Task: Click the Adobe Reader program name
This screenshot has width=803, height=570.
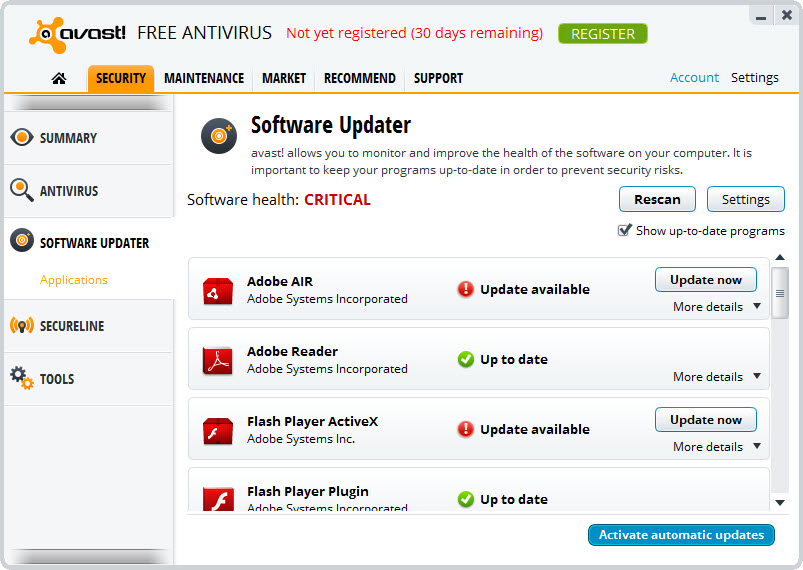Action: (292, 351)
